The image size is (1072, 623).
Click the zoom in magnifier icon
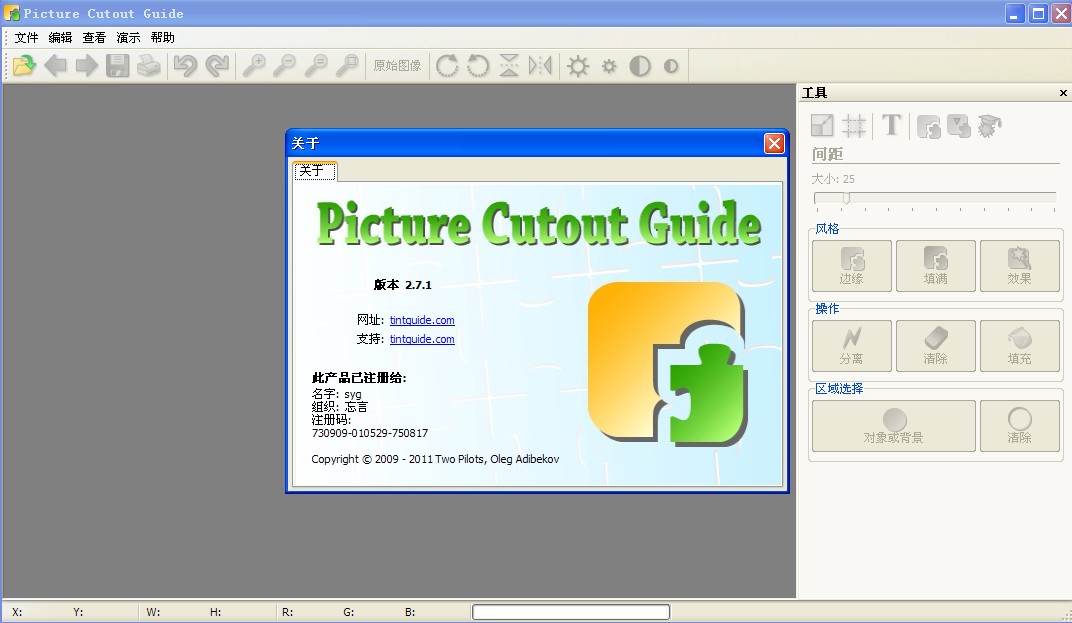pyautogui.click(x=255, y=66)
